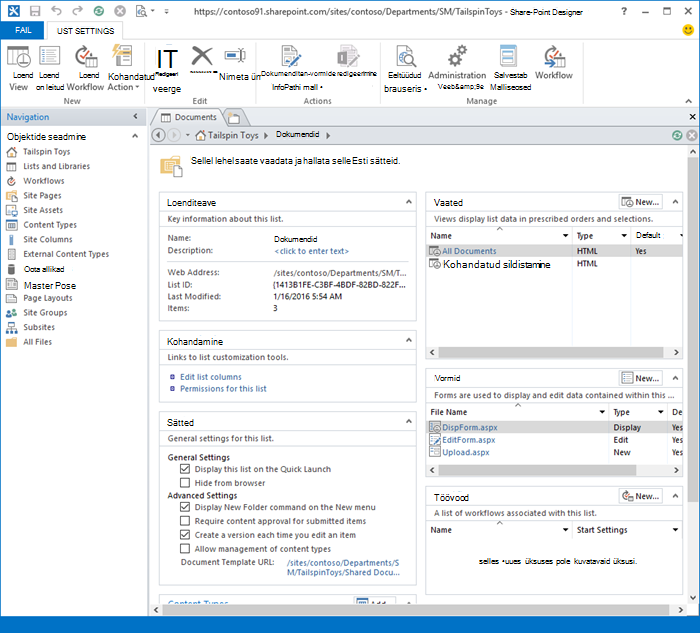
Task: Collapse the Loenditeave section
Action: [x=408, y=202]
